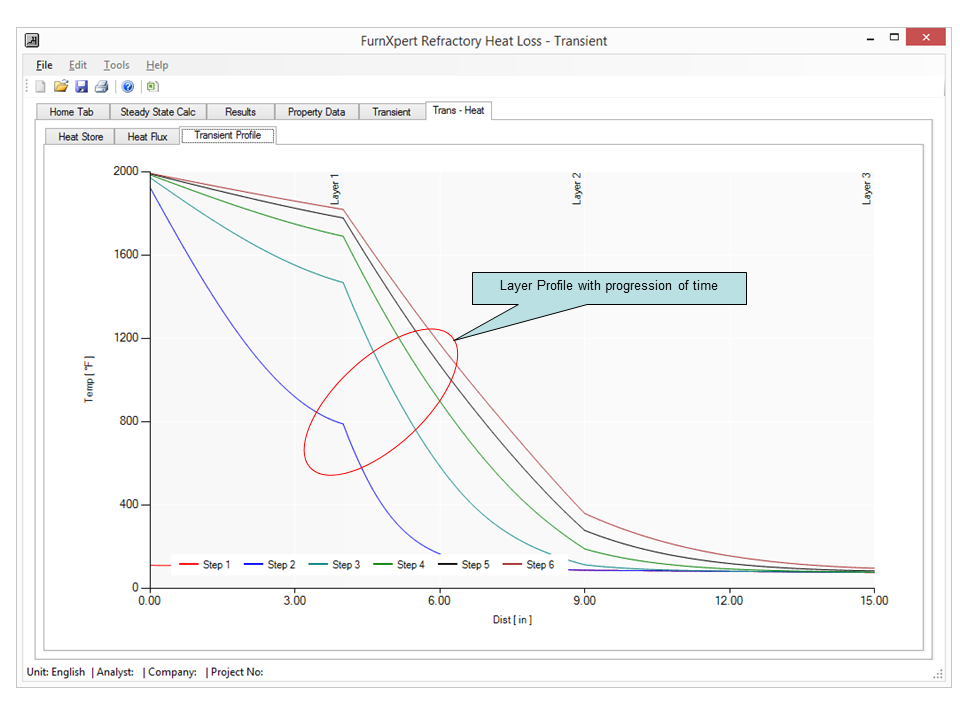Switch to the Heat Flux sub-tab
Image resolution: width=960 pixels, height=720 pixels.
147,137
